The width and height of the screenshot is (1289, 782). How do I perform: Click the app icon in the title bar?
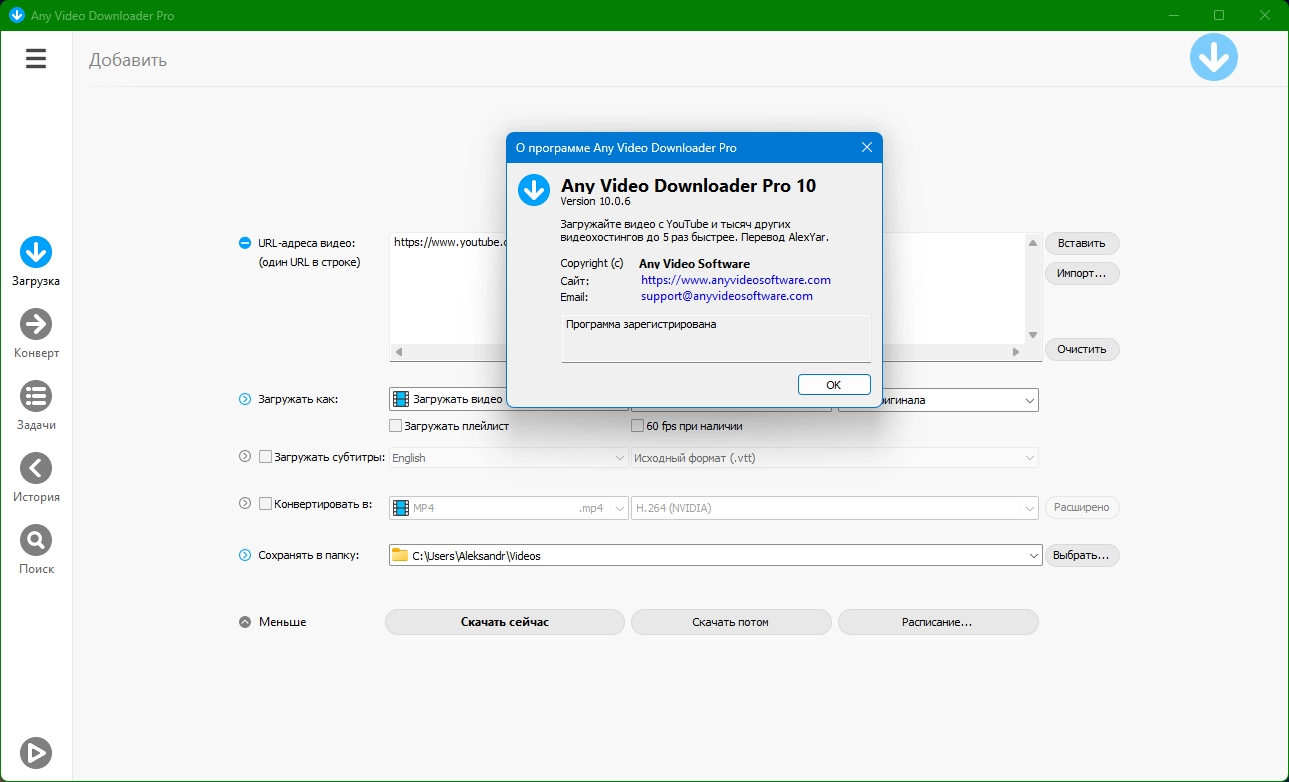coord(16,15)
